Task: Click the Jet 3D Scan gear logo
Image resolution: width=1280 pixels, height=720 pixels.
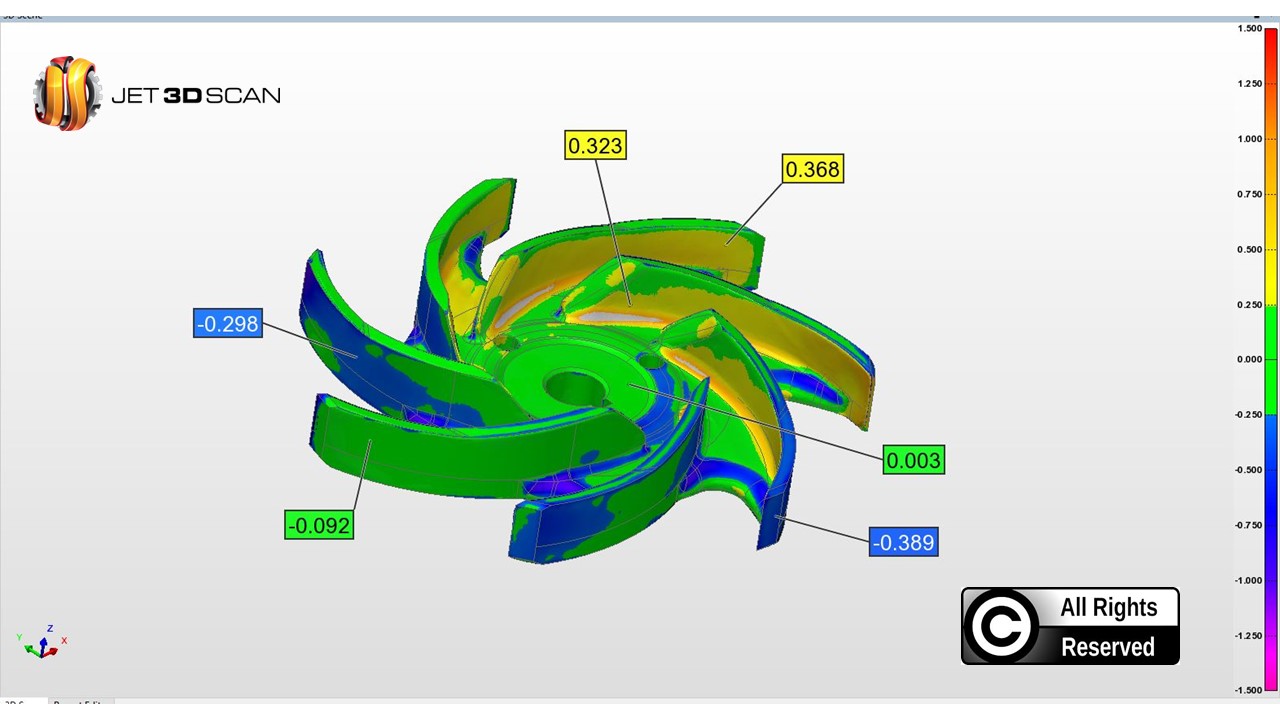Action: [x=67, y=94]
